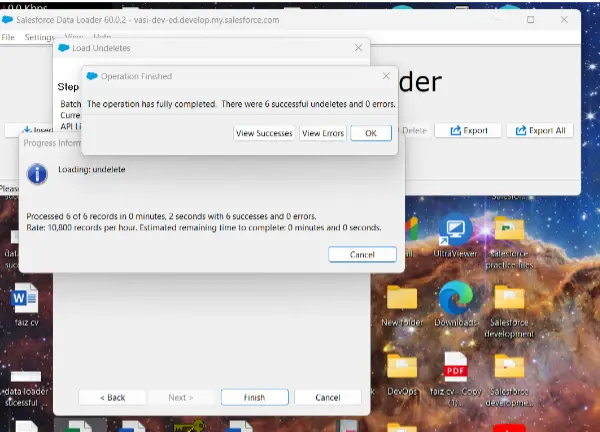Click the 'Rate: 10,800 records per hour' text
The width and height of the screenshot is (600, 432).
tap(204, 227)
